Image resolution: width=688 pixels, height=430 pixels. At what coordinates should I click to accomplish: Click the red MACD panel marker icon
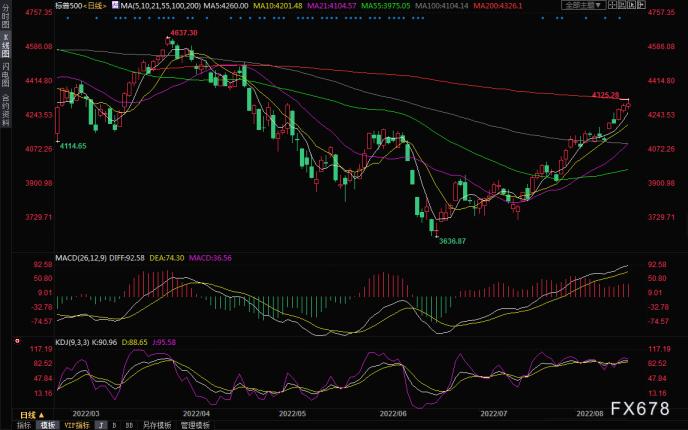click(x=17, y=259)
